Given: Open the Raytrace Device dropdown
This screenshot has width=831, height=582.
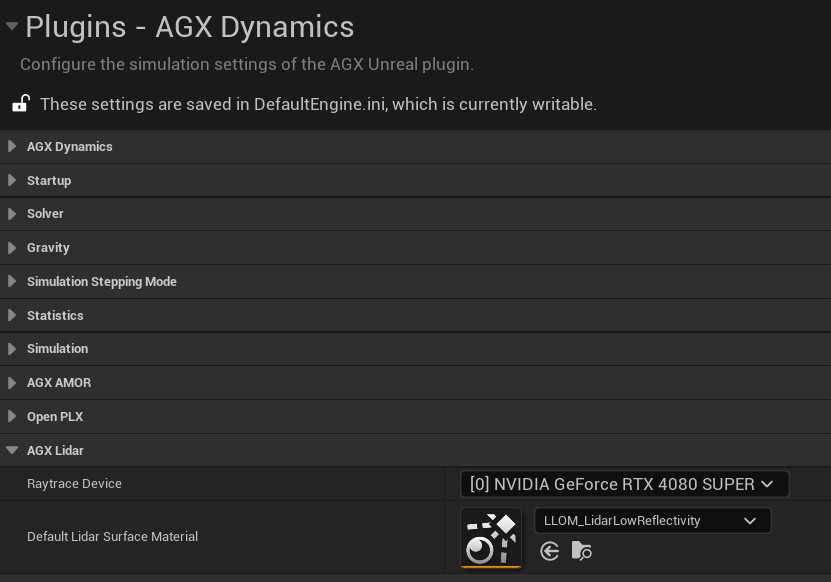Looking at the screenshot, I should pyautogui.click(x=624, y=484).
